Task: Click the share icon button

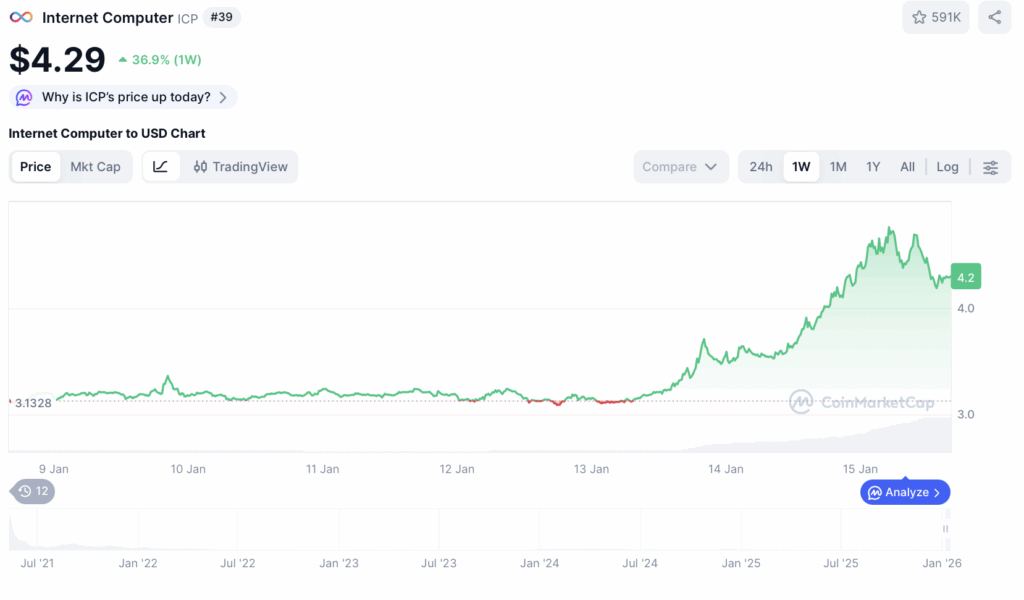Action: point(994,18)
